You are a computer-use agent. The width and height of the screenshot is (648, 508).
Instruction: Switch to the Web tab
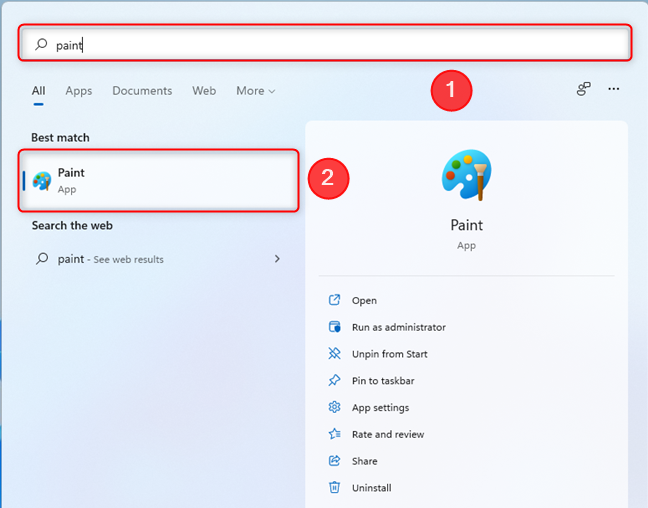coord(204,91)
